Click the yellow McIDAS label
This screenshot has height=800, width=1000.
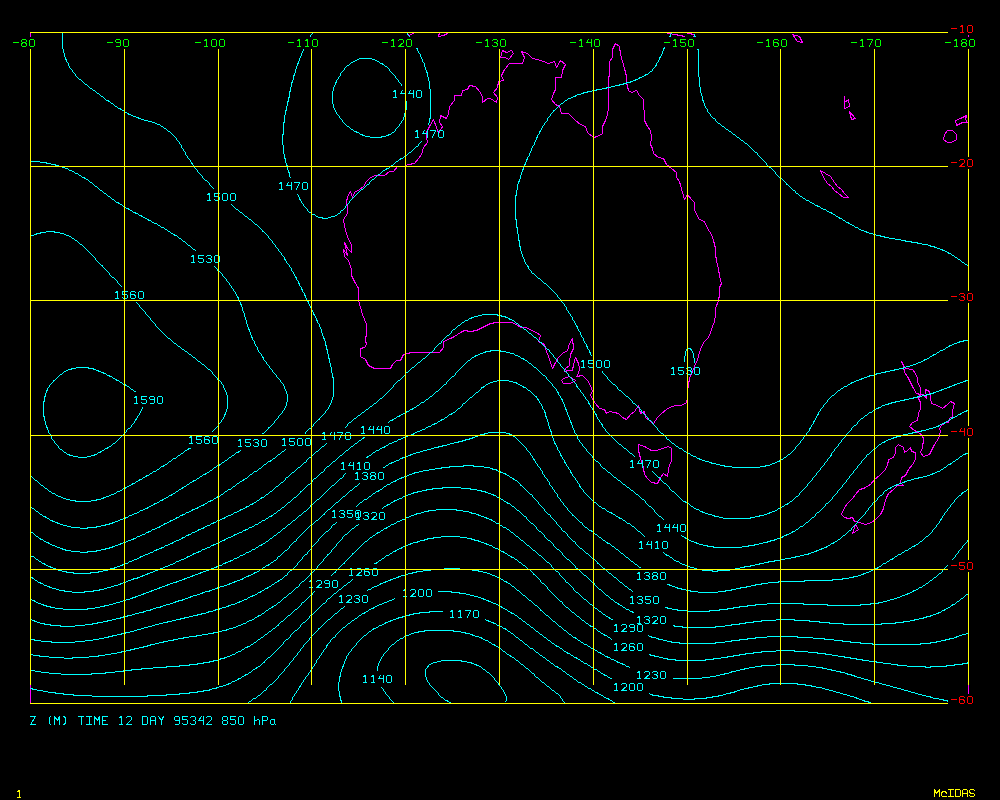tap(953, 793)
